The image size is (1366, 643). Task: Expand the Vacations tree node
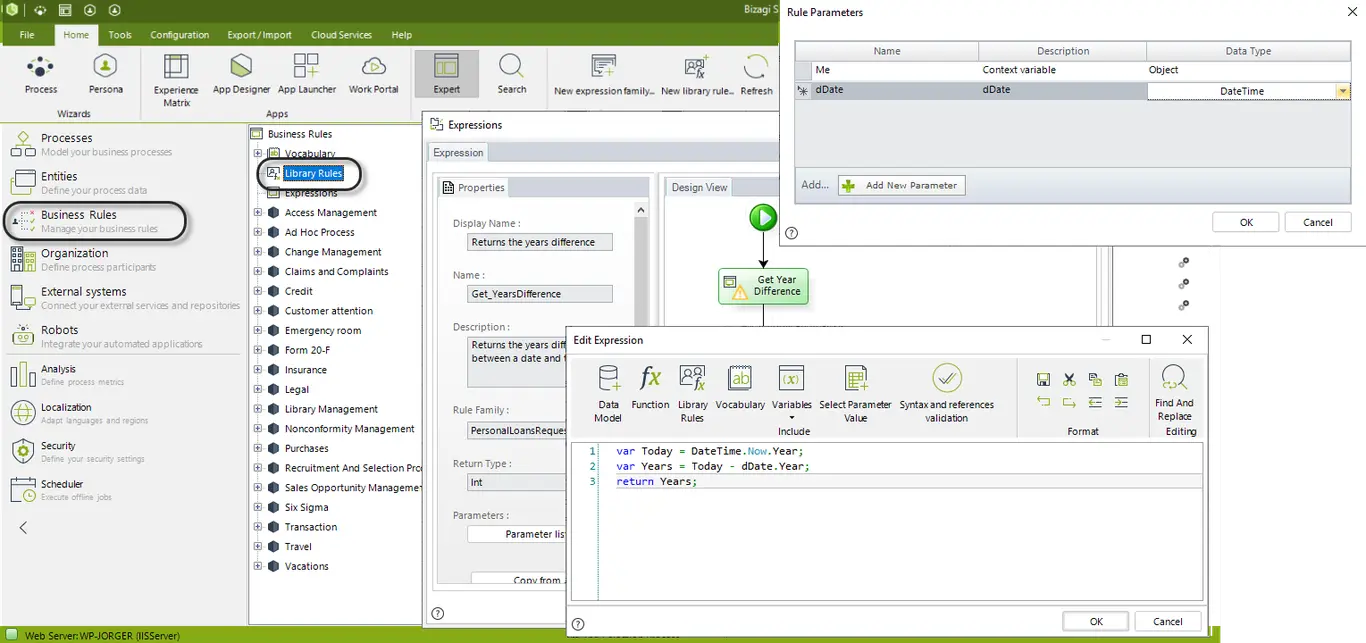[x=258, y=566]
